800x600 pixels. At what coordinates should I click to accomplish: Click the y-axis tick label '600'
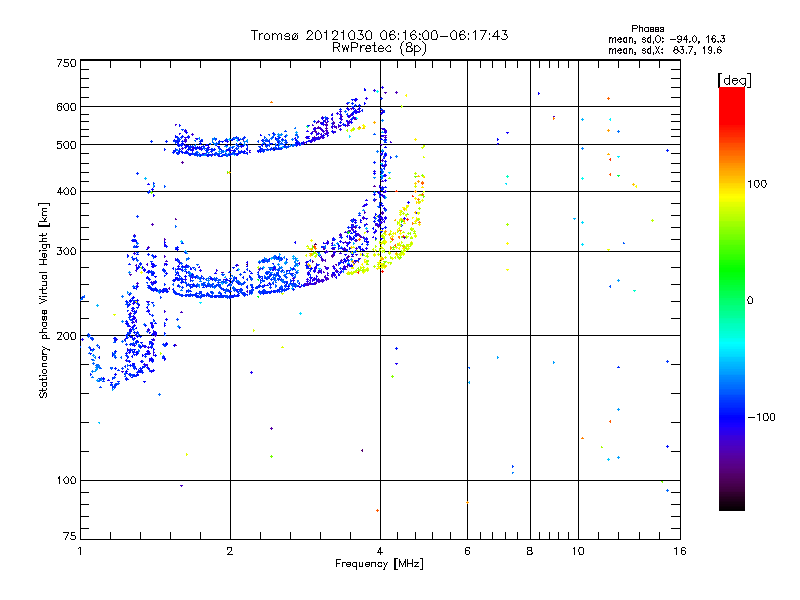[66, 107]
